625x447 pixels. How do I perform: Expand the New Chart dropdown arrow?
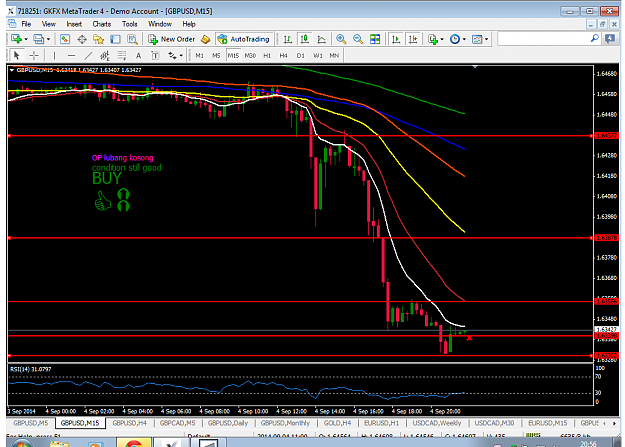(26, 39)
